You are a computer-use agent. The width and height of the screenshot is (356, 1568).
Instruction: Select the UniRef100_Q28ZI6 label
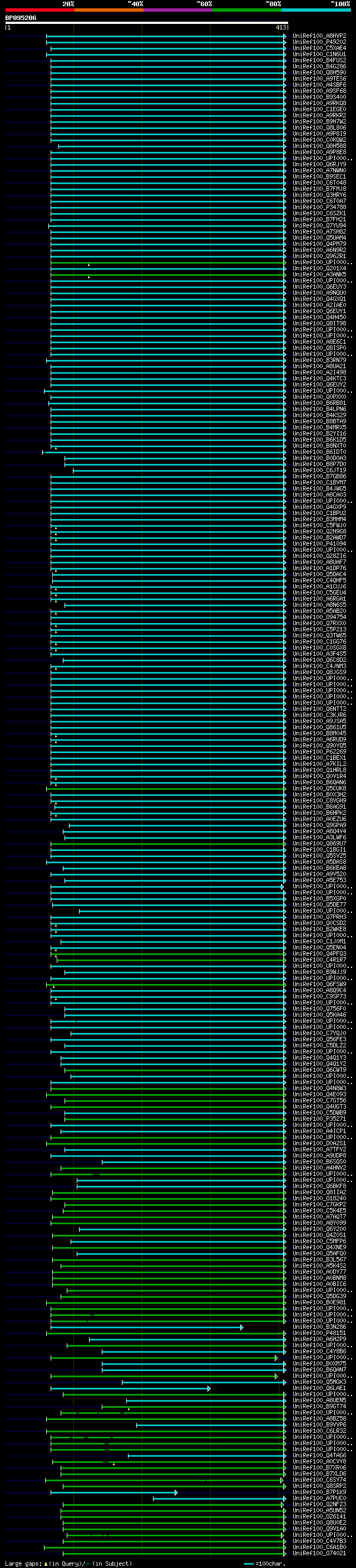(x=319, y=556)
